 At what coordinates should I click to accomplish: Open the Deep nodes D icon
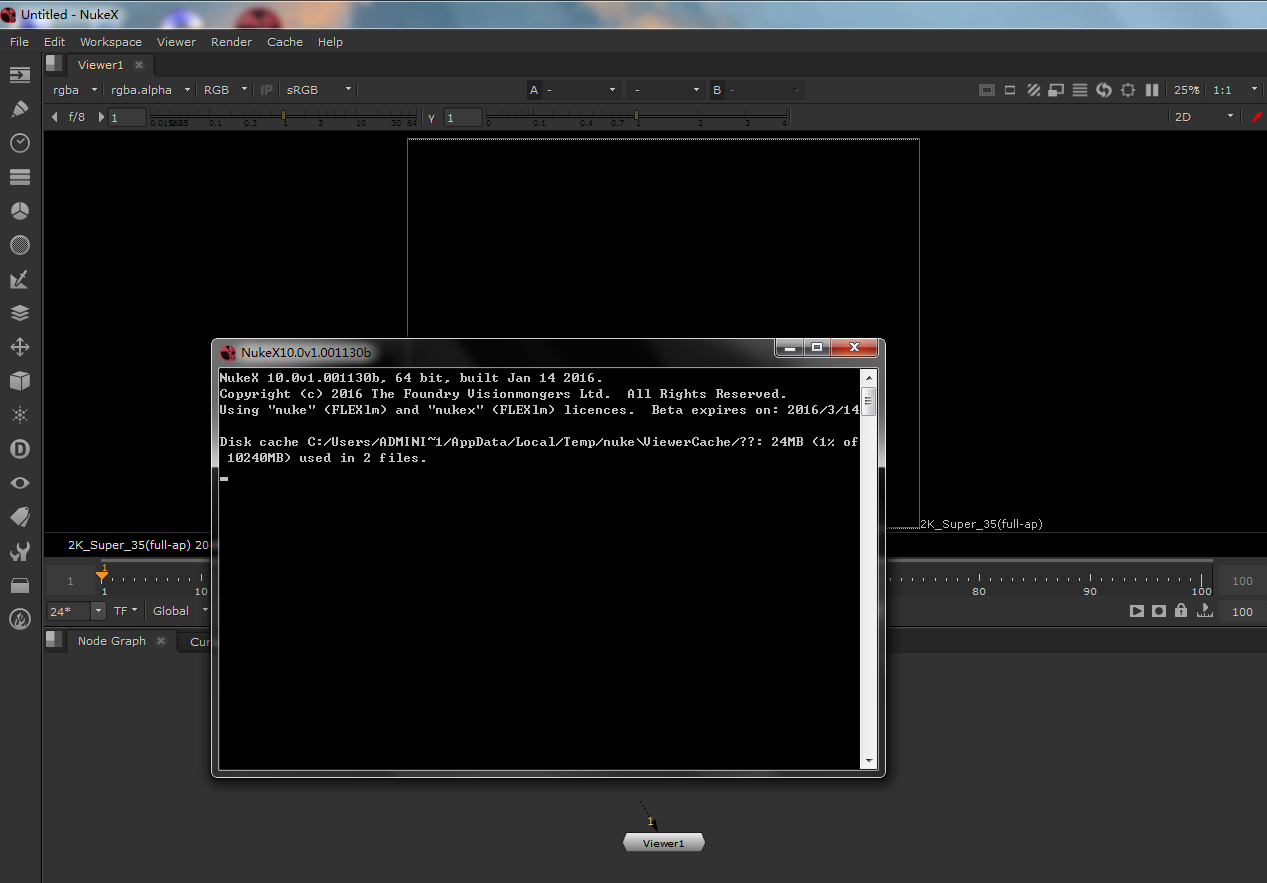pos(20,449)
